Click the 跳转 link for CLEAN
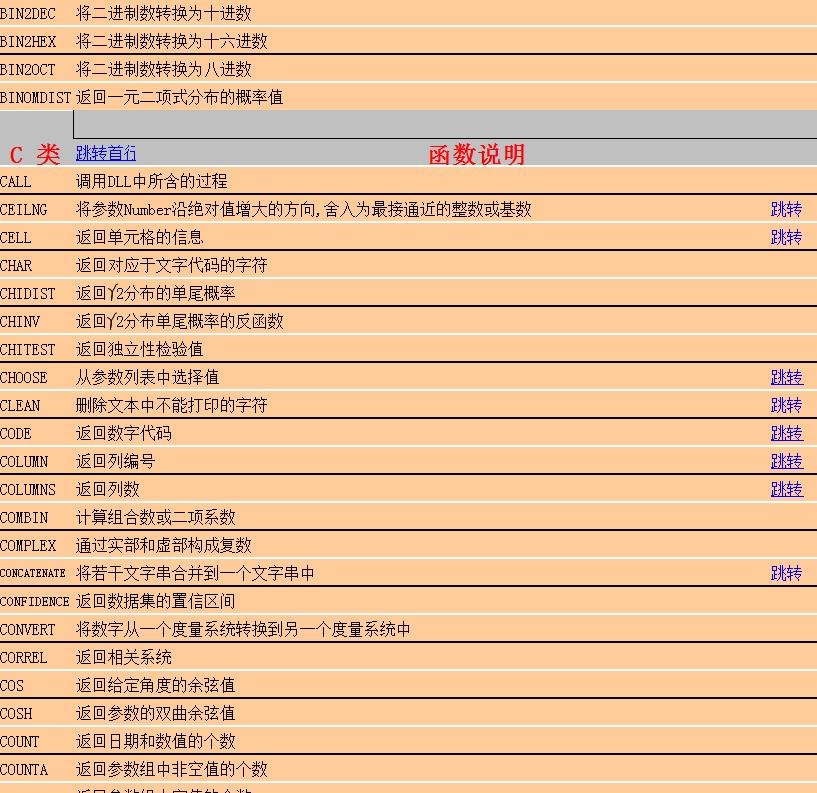This screenshot has height=793, width=817. (x=786, y=405)
